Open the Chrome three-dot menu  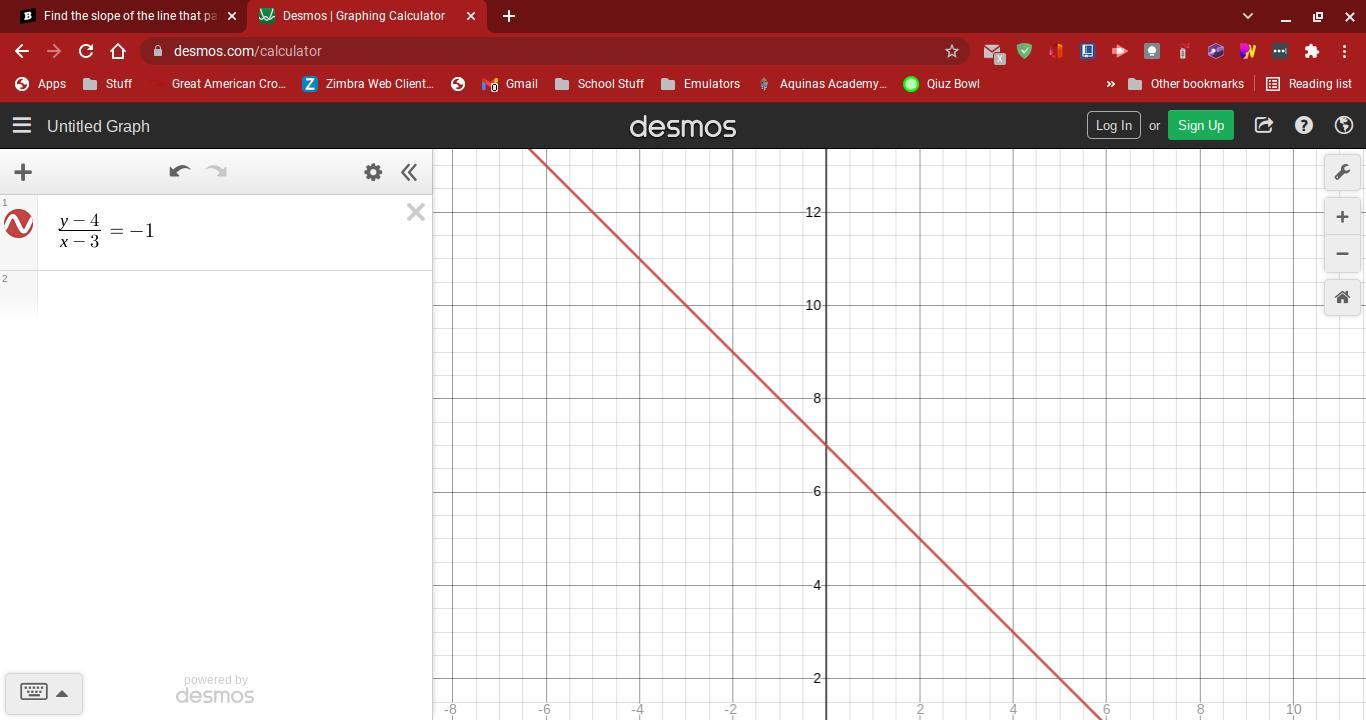click(1344, 51)
